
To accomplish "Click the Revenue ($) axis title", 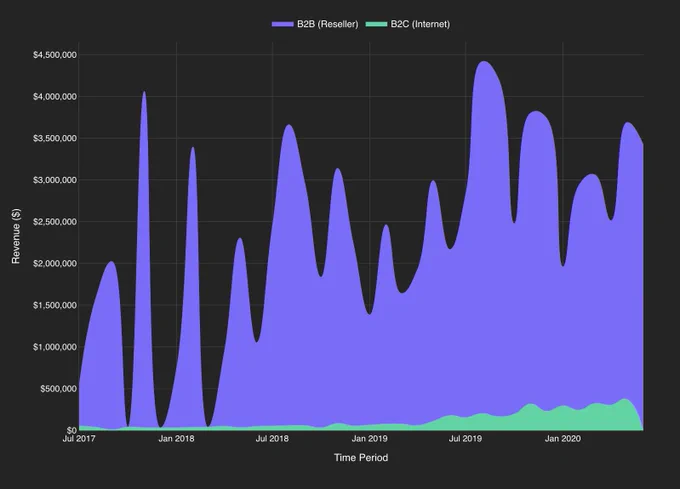I will tap(16, 236).
